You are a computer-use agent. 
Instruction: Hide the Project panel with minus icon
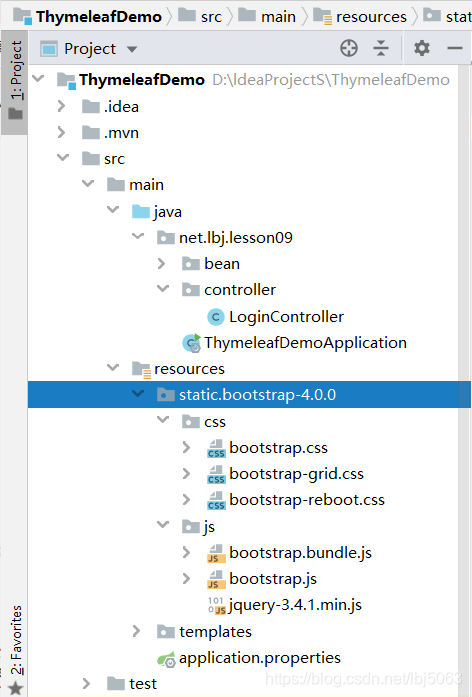[455, 48]
